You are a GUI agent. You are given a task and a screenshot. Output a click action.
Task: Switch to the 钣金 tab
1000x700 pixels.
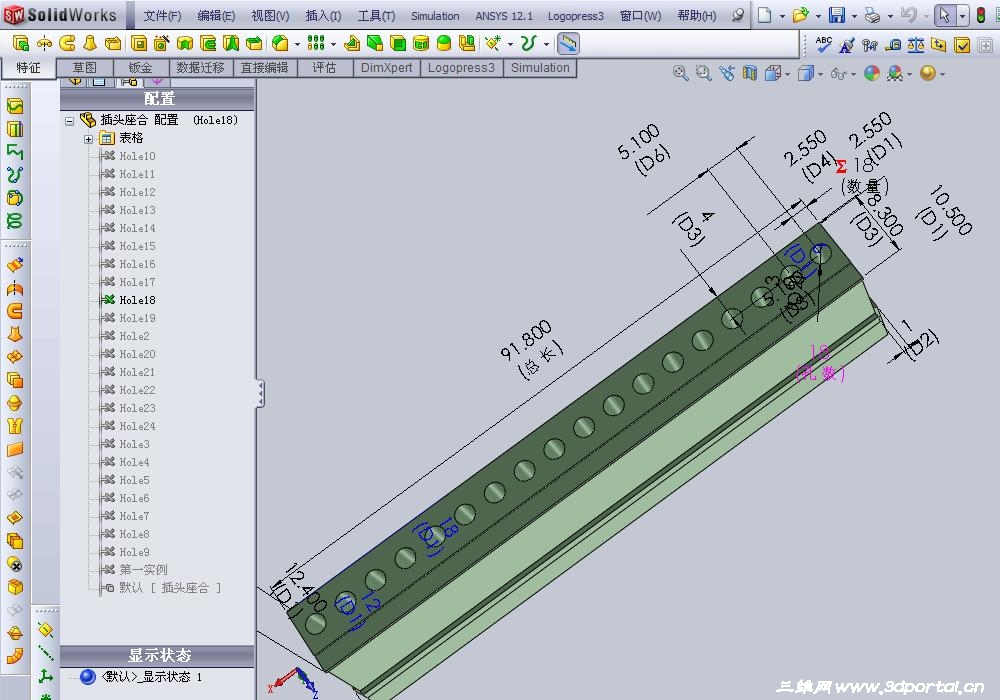(140, 68)
